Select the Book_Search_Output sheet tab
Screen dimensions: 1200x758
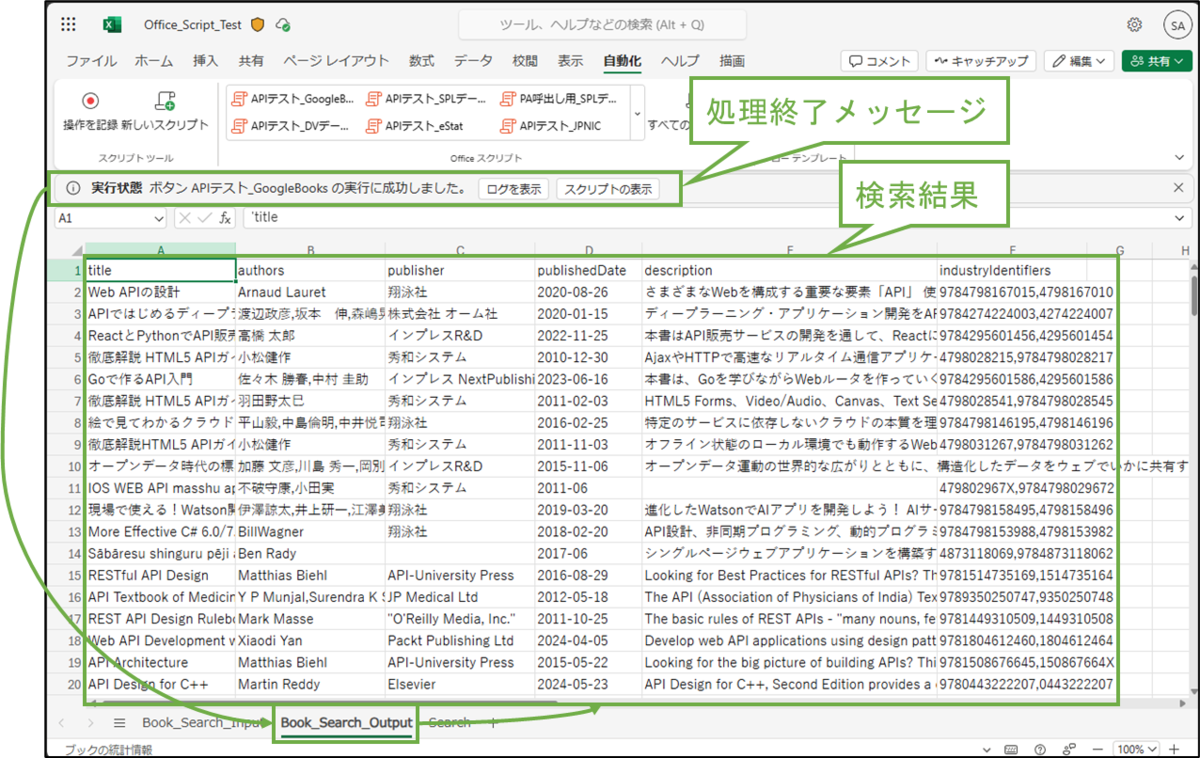click(x=346, y=722)
